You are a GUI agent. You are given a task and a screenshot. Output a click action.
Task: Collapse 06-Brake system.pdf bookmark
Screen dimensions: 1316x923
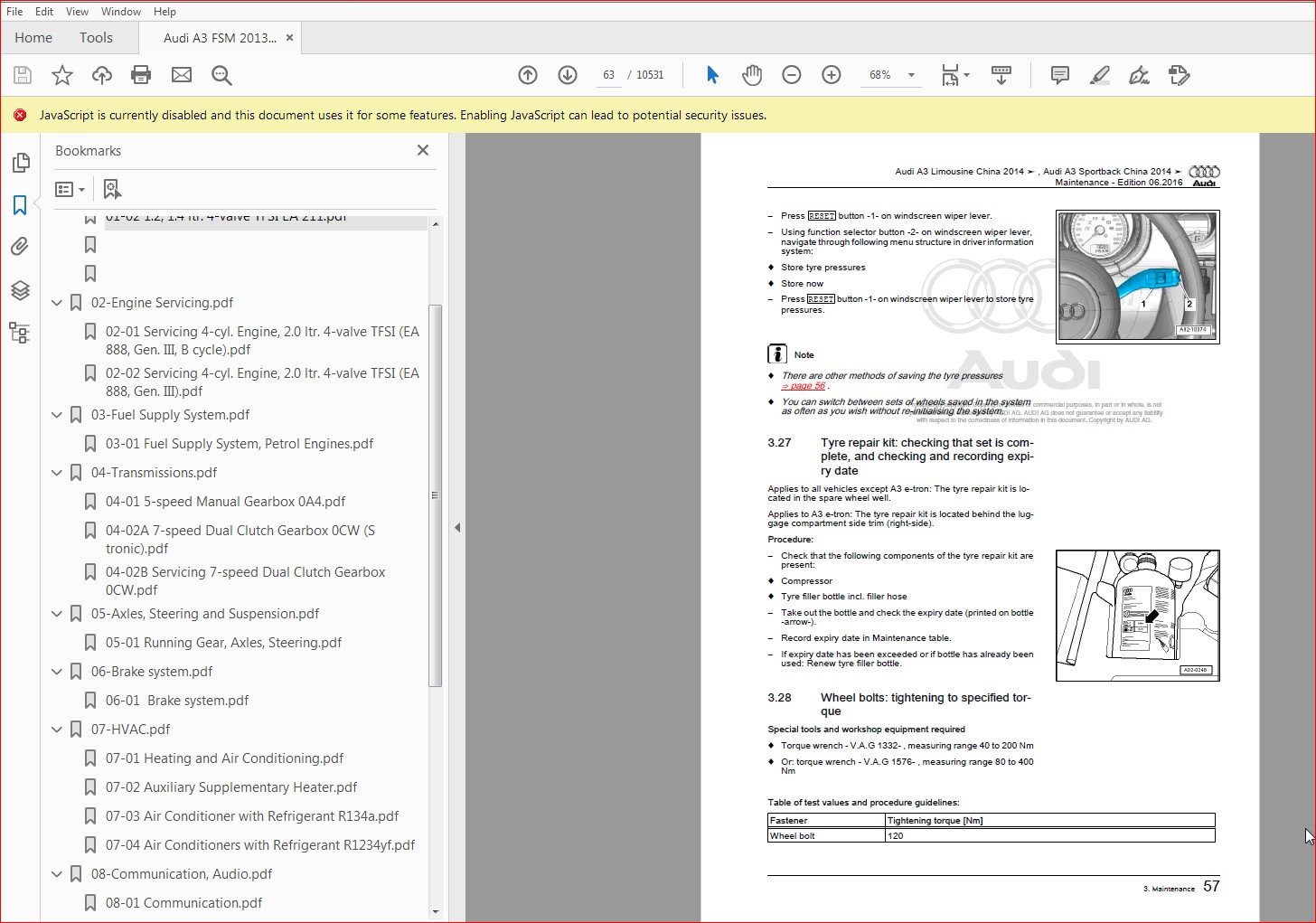pyautogui.click(x=57, y=672)
